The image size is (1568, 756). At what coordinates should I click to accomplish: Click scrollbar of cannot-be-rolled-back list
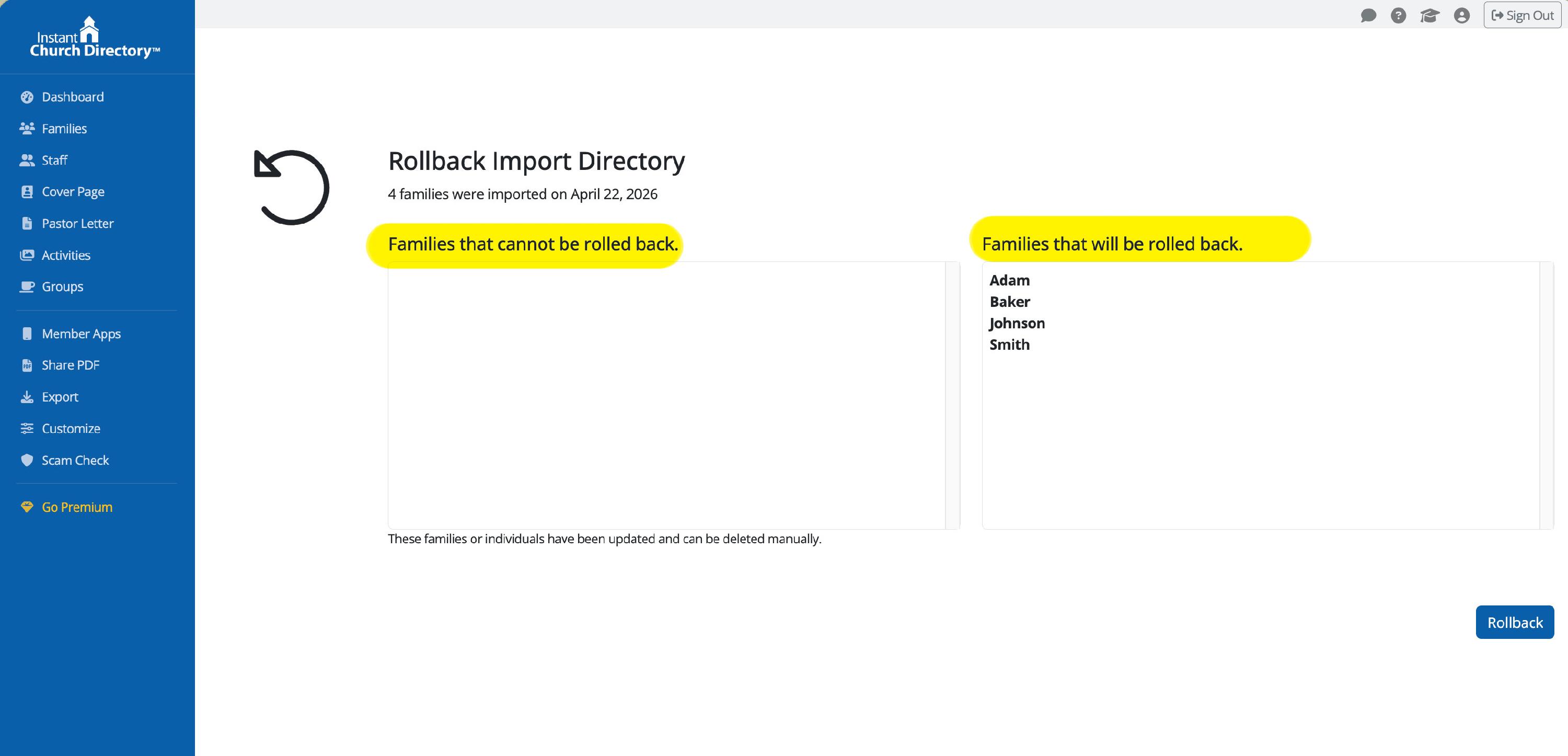[x=953, y=395]
